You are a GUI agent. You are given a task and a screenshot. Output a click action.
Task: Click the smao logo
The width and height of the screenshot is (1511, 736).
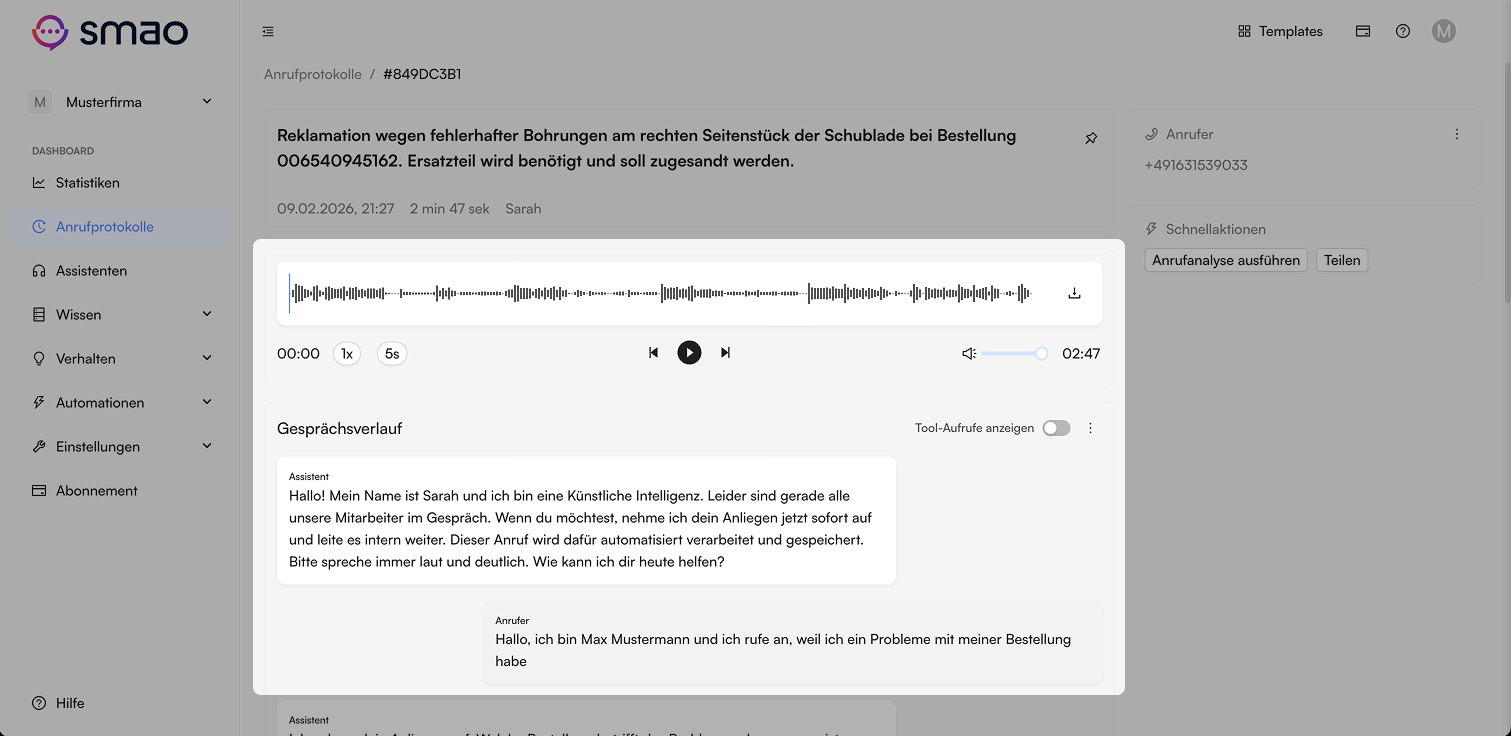click(110, 32)
